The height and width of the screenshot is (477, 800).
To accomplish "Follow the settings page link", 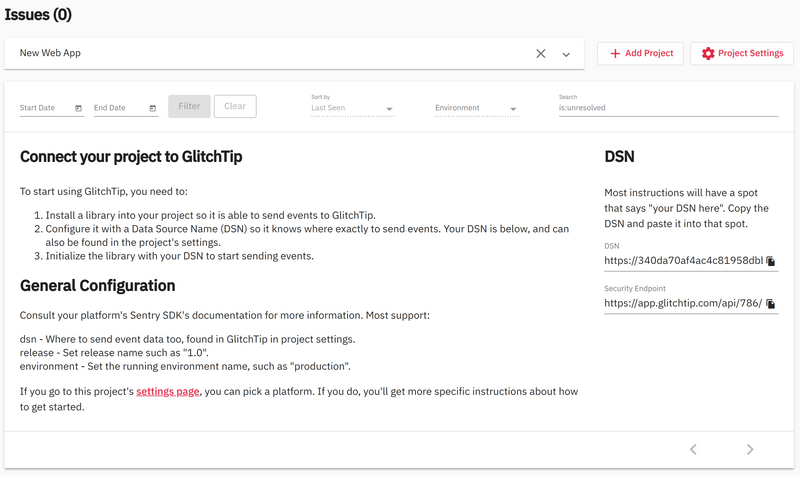I will pyautogui.click(x=168, y=391).
